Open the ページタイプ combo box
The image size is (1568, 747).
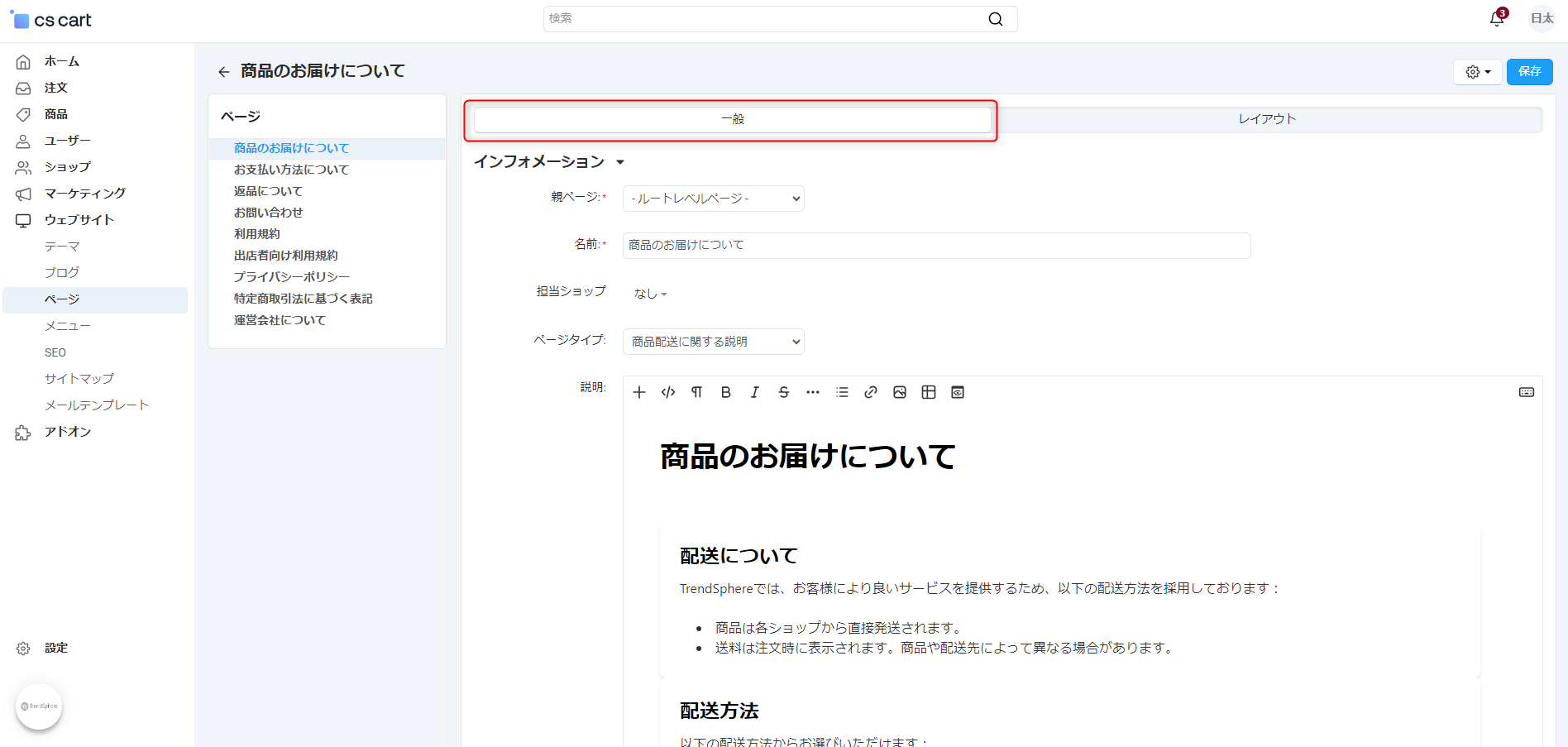point(713,342)
